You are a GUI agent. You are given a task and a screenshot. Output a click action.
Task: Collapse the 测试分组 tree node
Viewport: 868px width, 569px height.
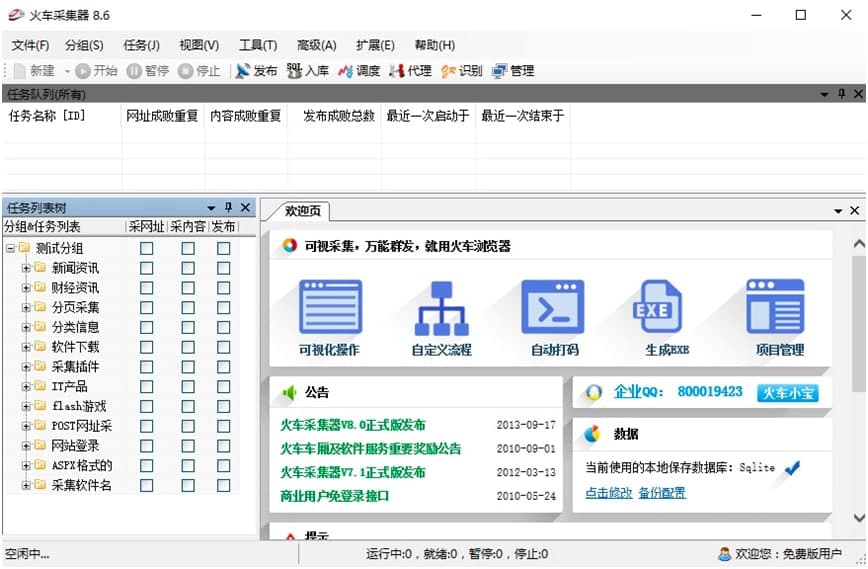point(10,249)
